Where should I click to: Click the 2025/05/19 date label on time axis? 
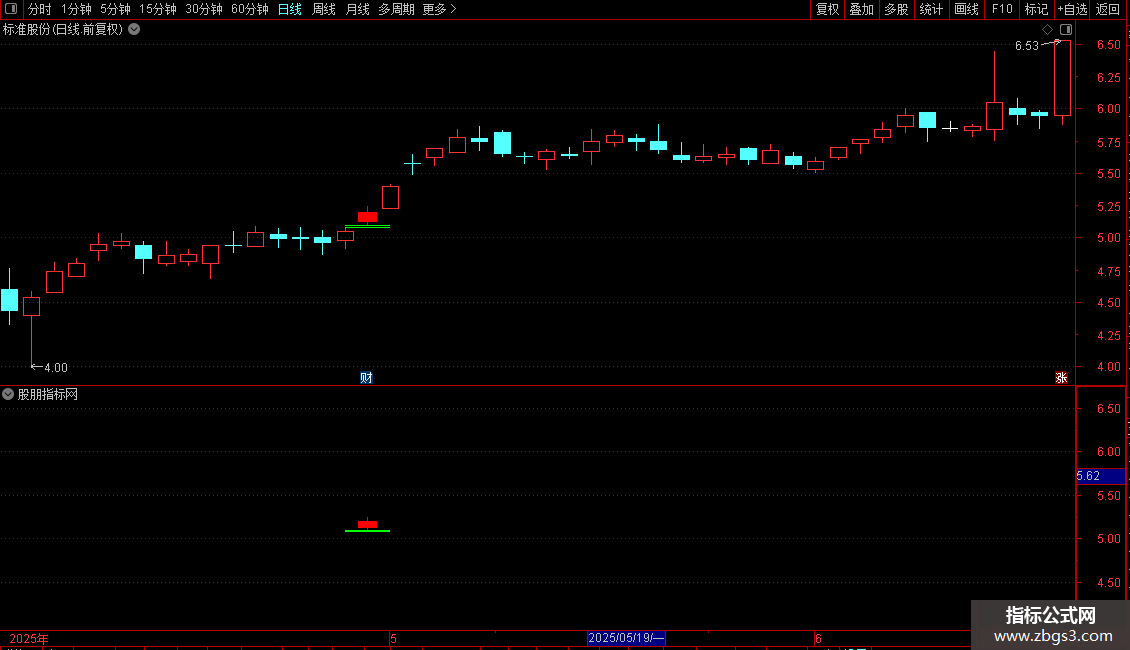click(x=626, y=638)
